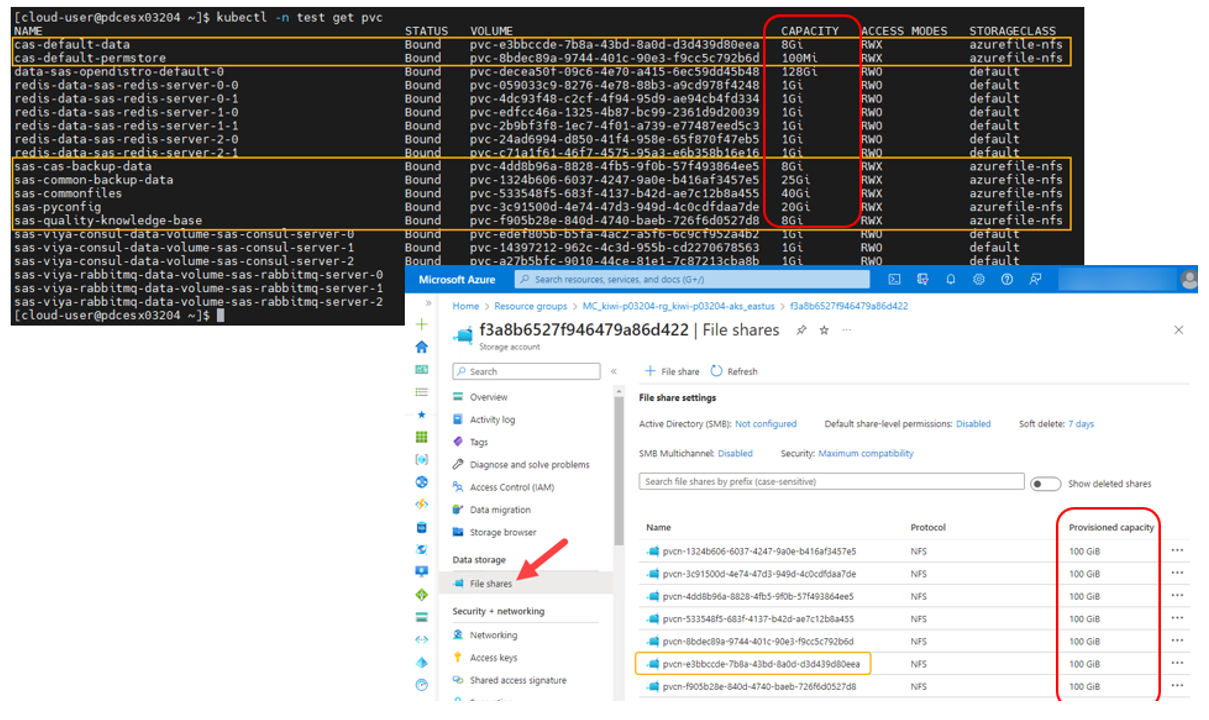Enable the Show deleted shares toggle
This screenshot has width=1209, height=720.
(1044, 482)
